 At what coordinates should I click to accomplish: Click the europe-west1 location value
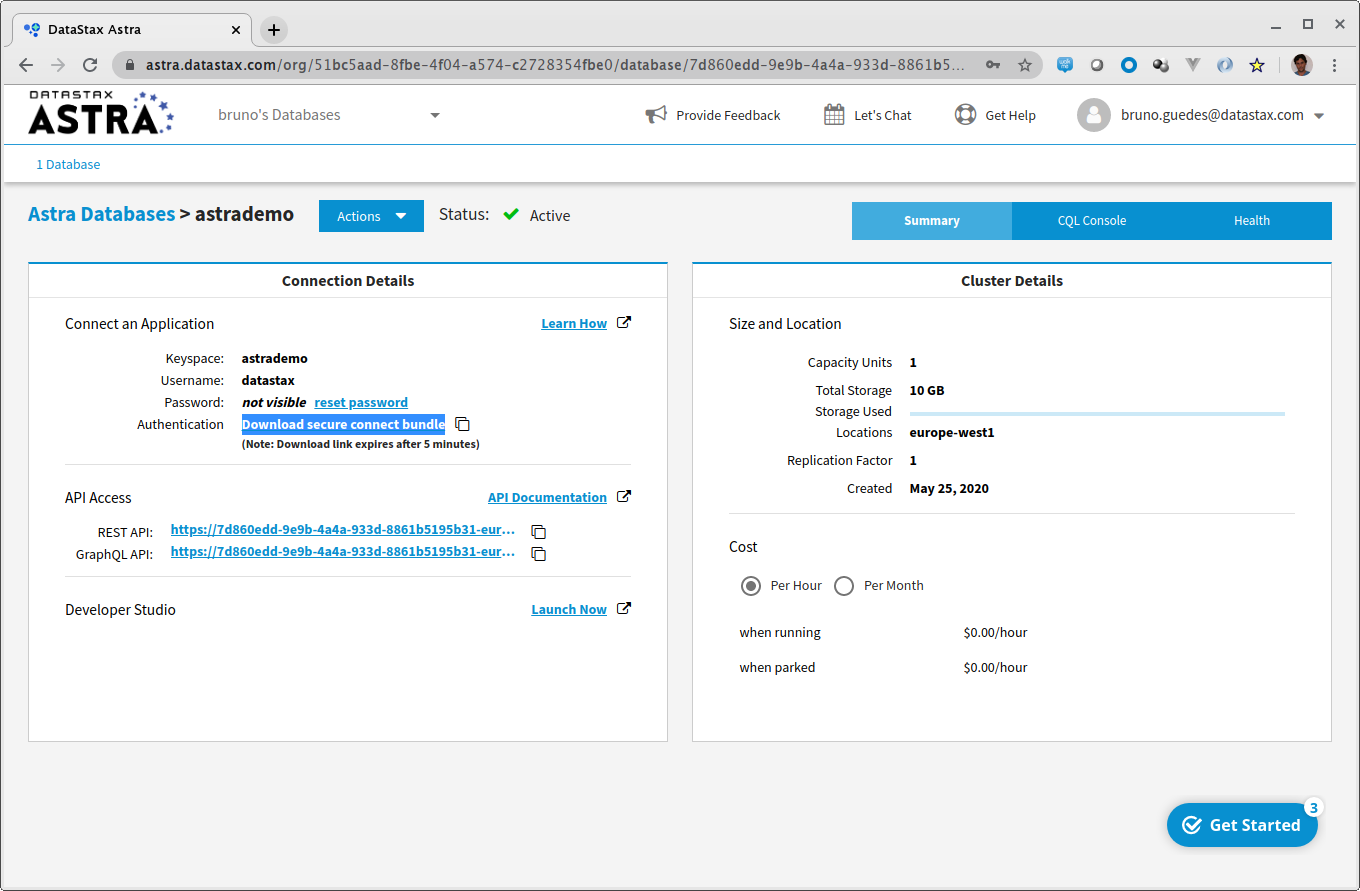(x=952, y=433)
